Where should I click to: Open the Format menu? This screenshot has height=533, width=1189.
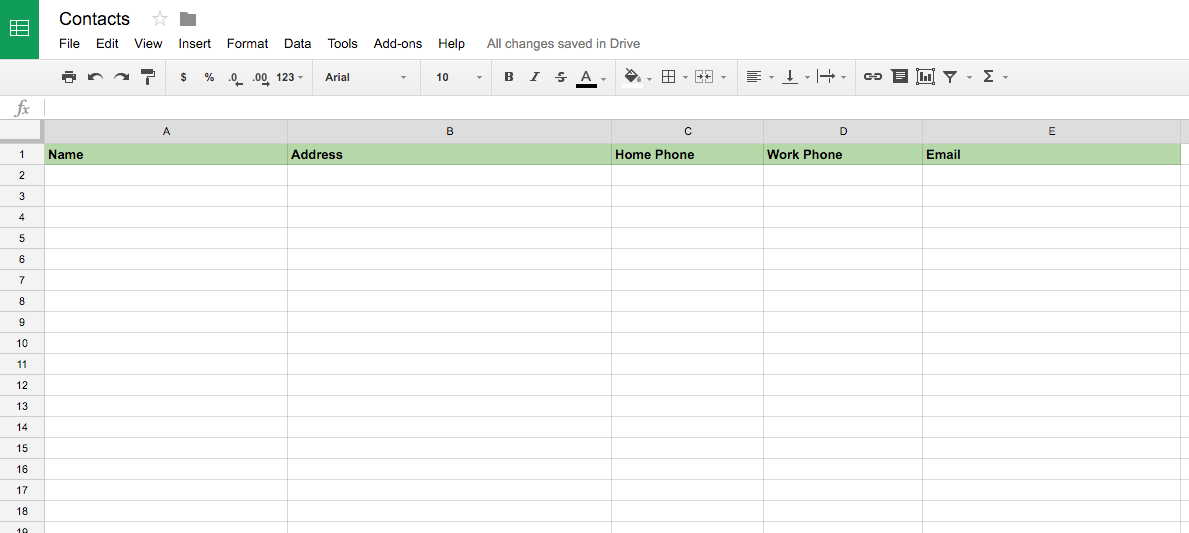tap(247, 44)
